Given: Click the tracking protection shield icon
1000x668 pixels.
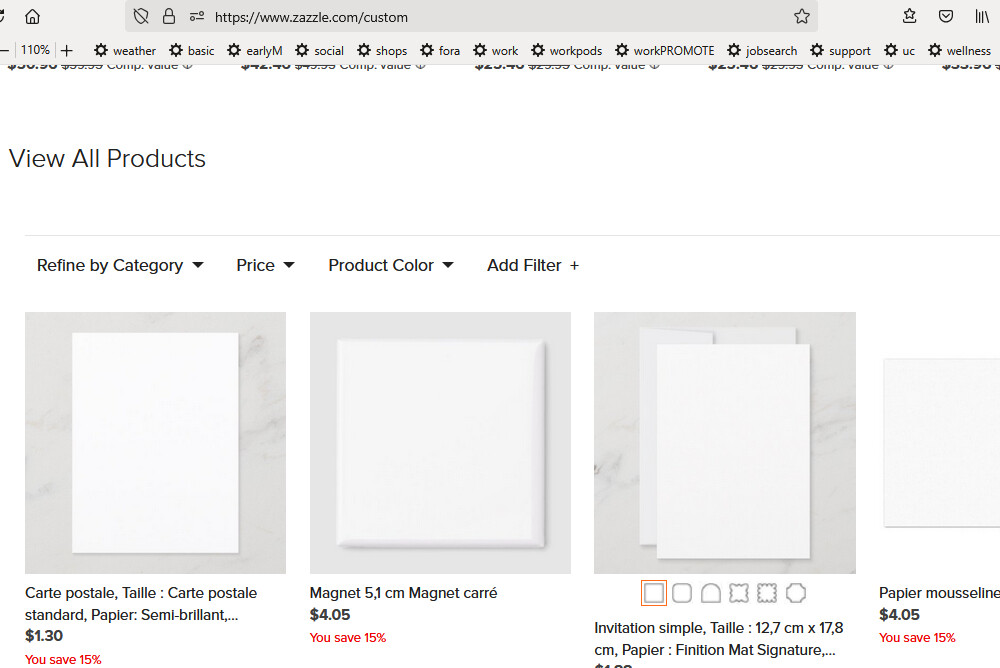Looking at the screenshot, I should (x=141, y=17).
